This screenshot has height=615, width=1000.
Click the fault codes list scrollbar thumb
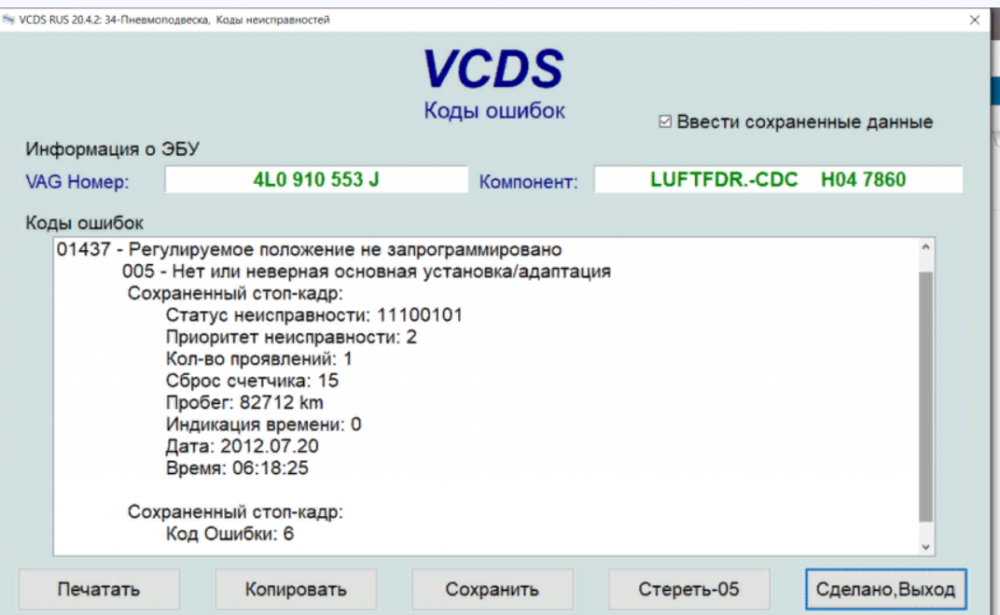926,396
